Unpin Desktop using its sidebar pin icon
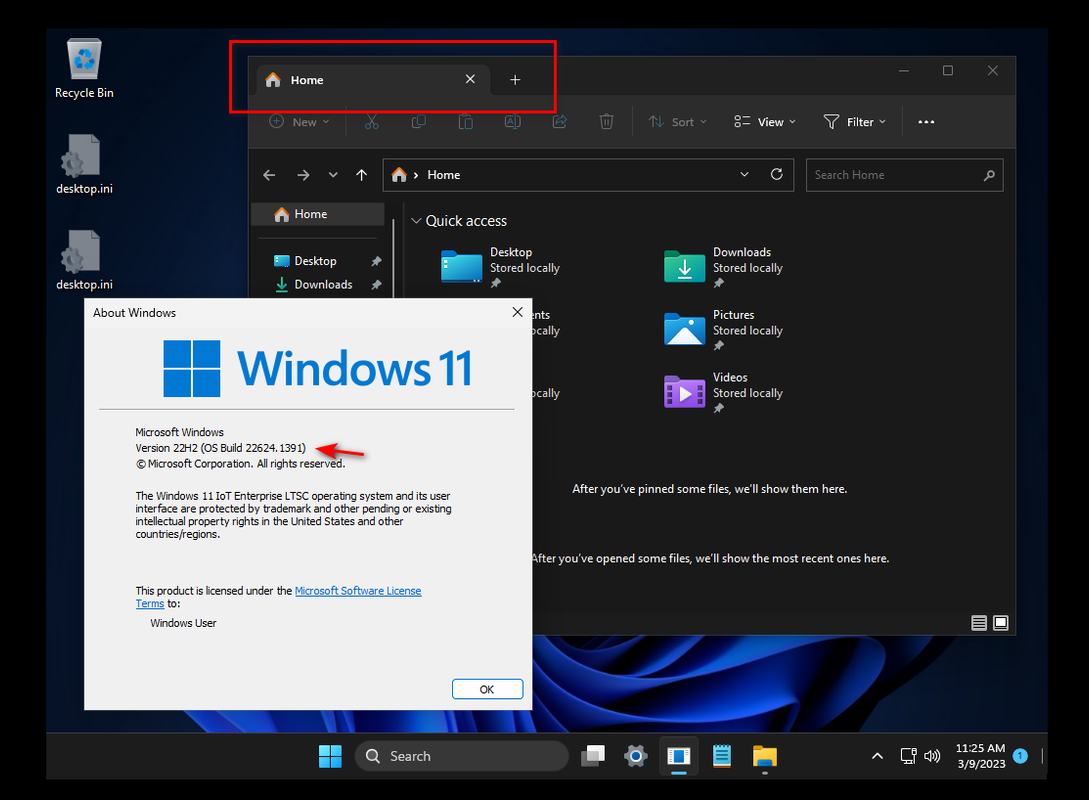This screenshot has height=800, width=1089. (376, 261)
